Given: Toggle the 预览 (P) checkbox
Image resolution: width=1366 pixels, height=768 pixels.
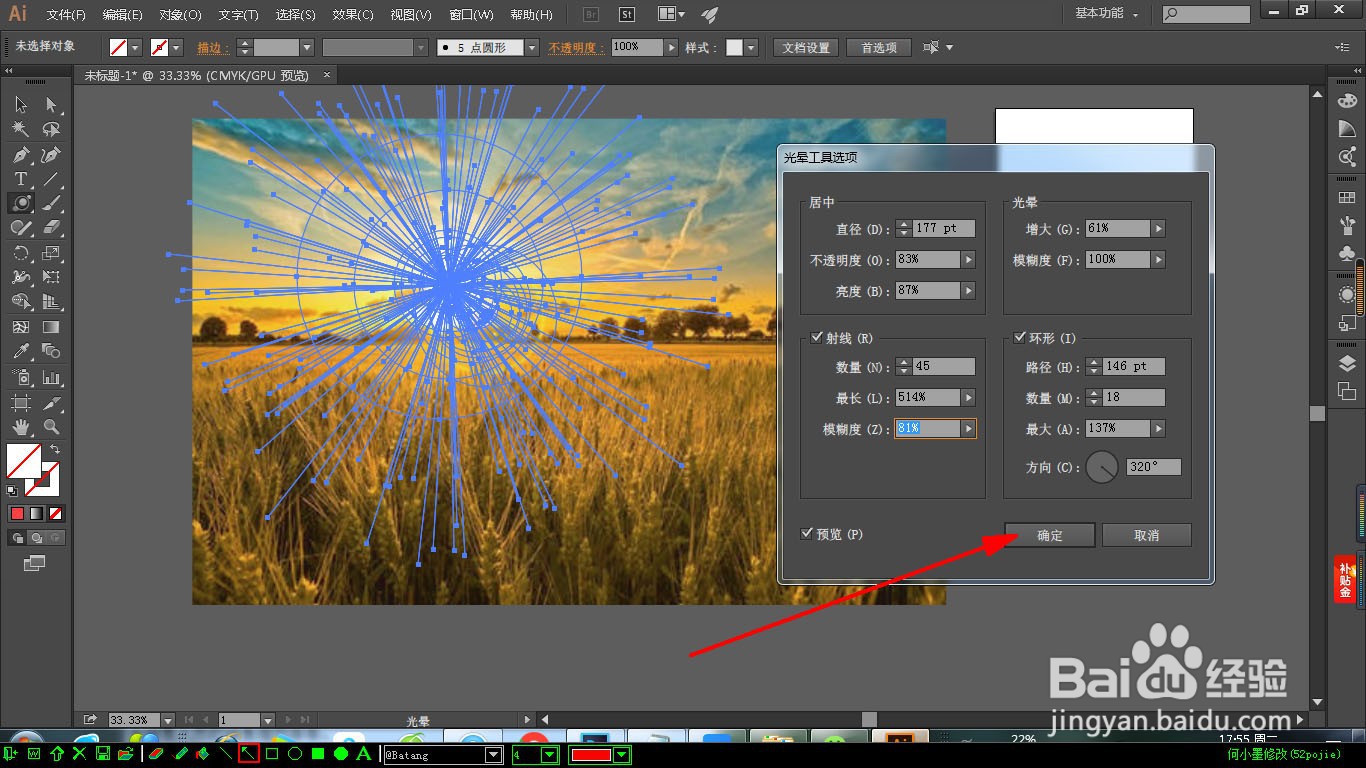Looking at the screenshot, I should tap(807, 534).
